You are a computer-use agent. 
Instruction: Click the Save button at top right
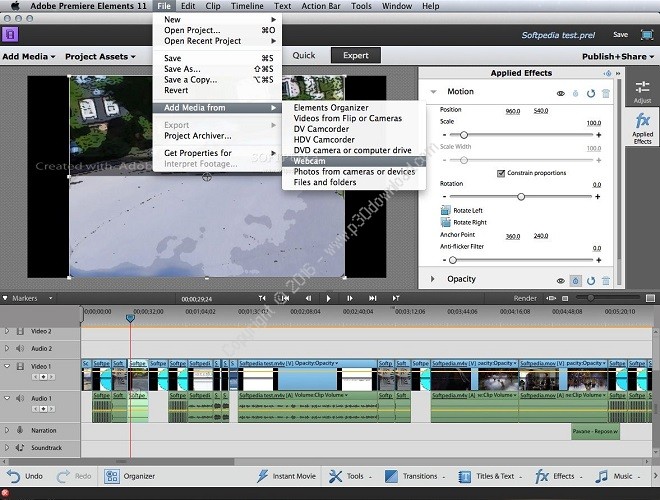click(620, 35)
